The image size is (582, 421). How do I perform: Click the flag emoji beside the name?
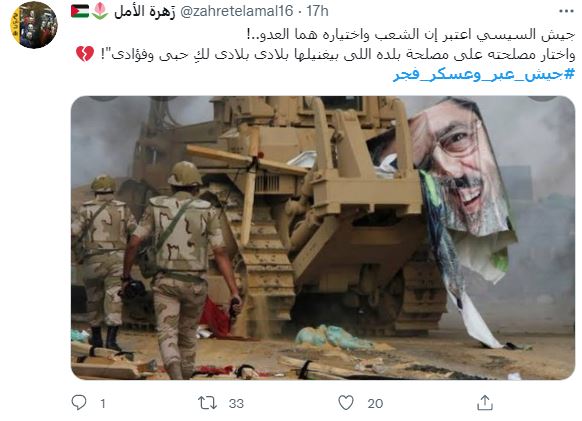tap(80, 11)
